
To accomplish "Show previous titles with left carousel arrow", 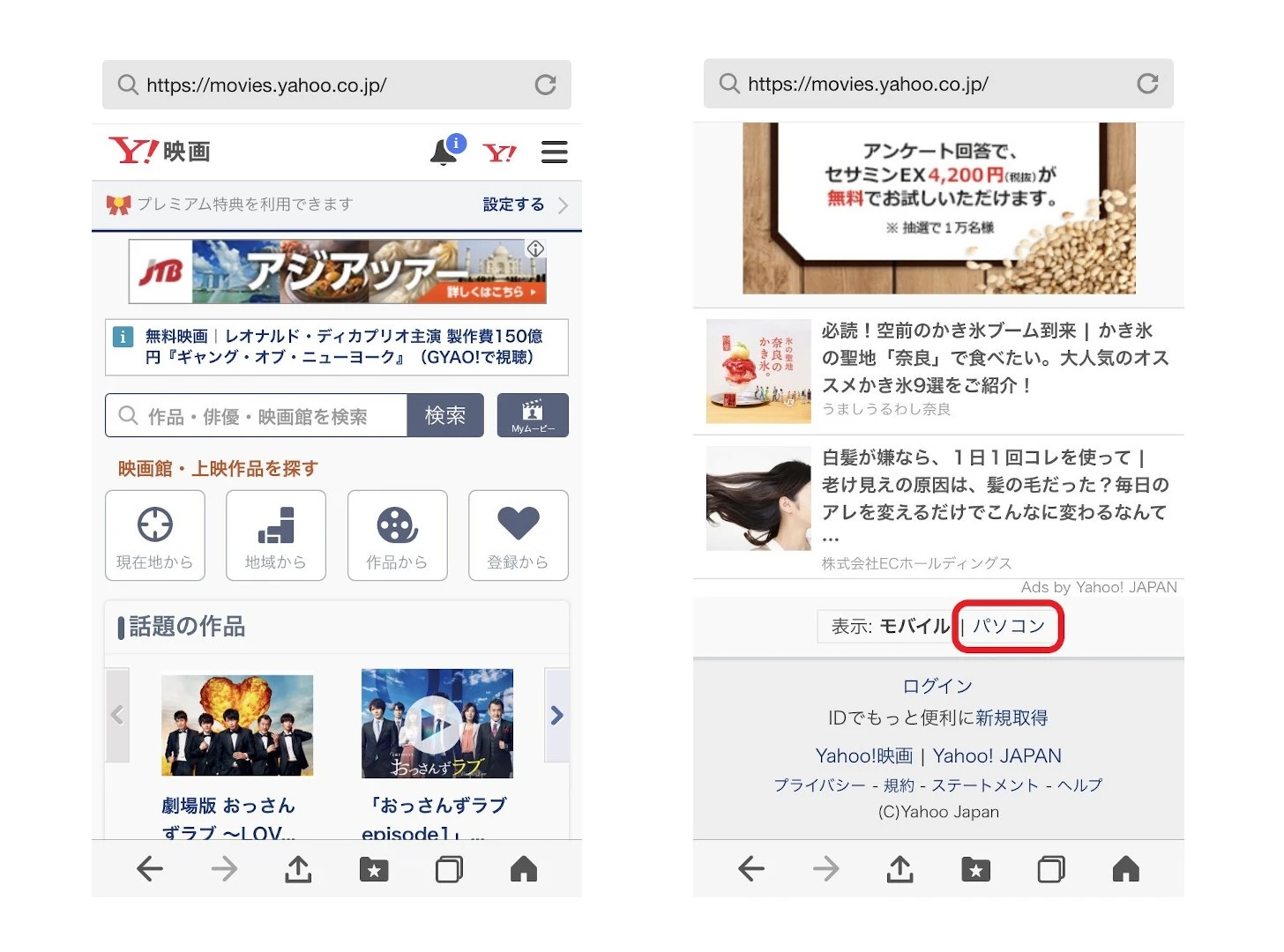I will [117, 715].
